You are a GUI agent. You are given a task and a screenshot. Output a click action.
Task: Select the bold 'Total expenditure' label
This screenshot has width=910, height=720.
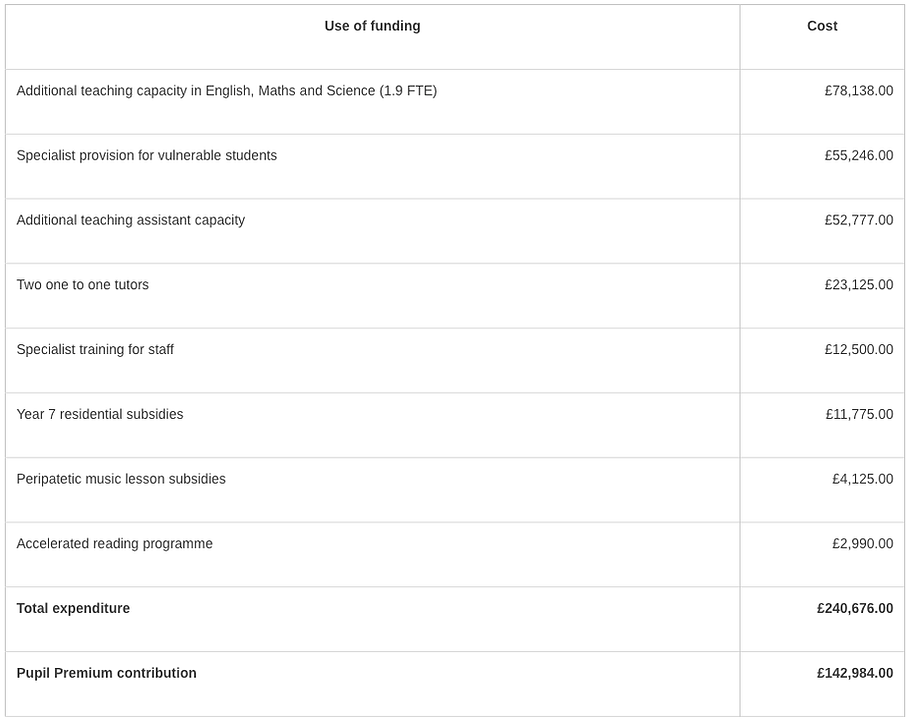click(x=73, y=609)
